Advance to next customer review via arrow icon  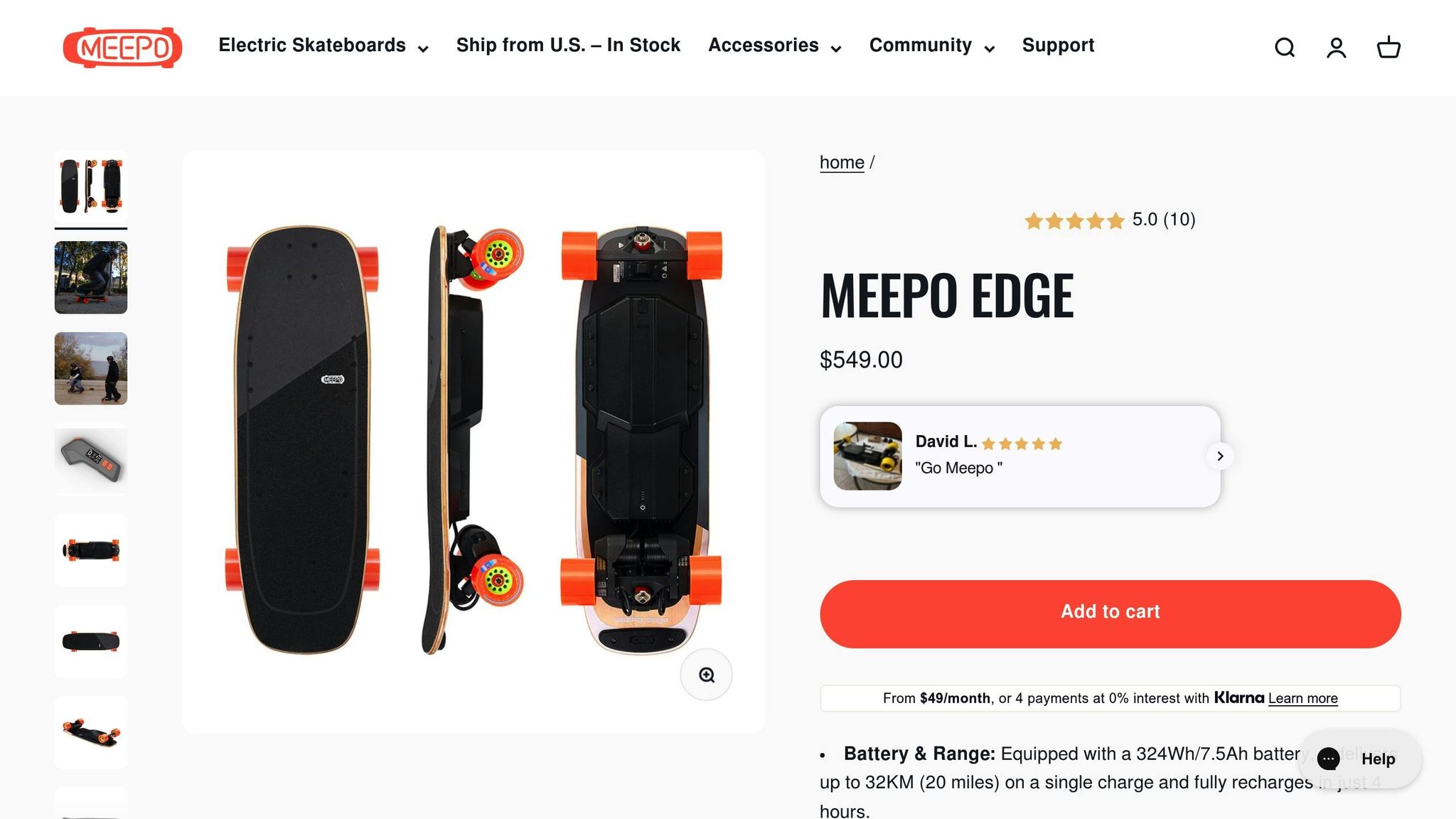(1220, 456)
